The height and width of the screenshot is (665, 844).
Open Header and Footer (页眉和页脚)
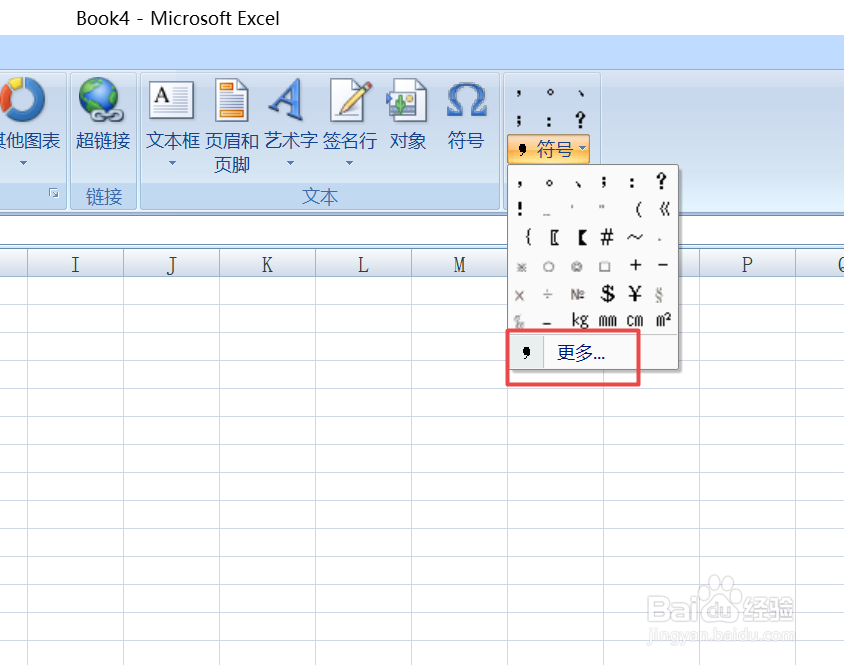231,126
